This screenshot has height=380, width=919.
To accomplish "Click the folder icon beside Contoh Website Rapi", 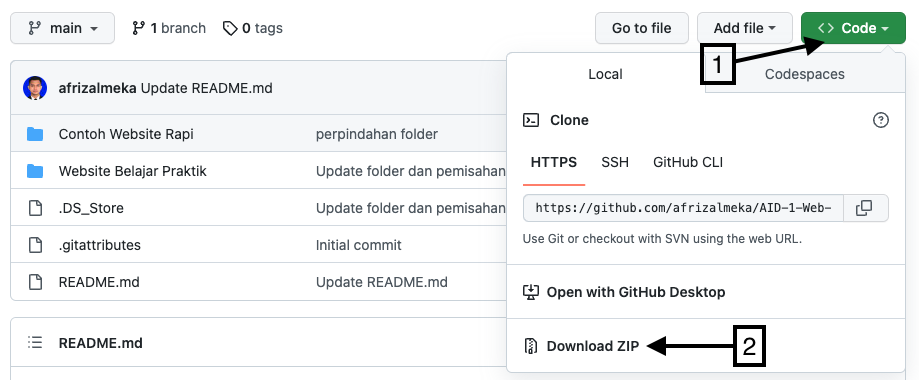I will 35,134.
